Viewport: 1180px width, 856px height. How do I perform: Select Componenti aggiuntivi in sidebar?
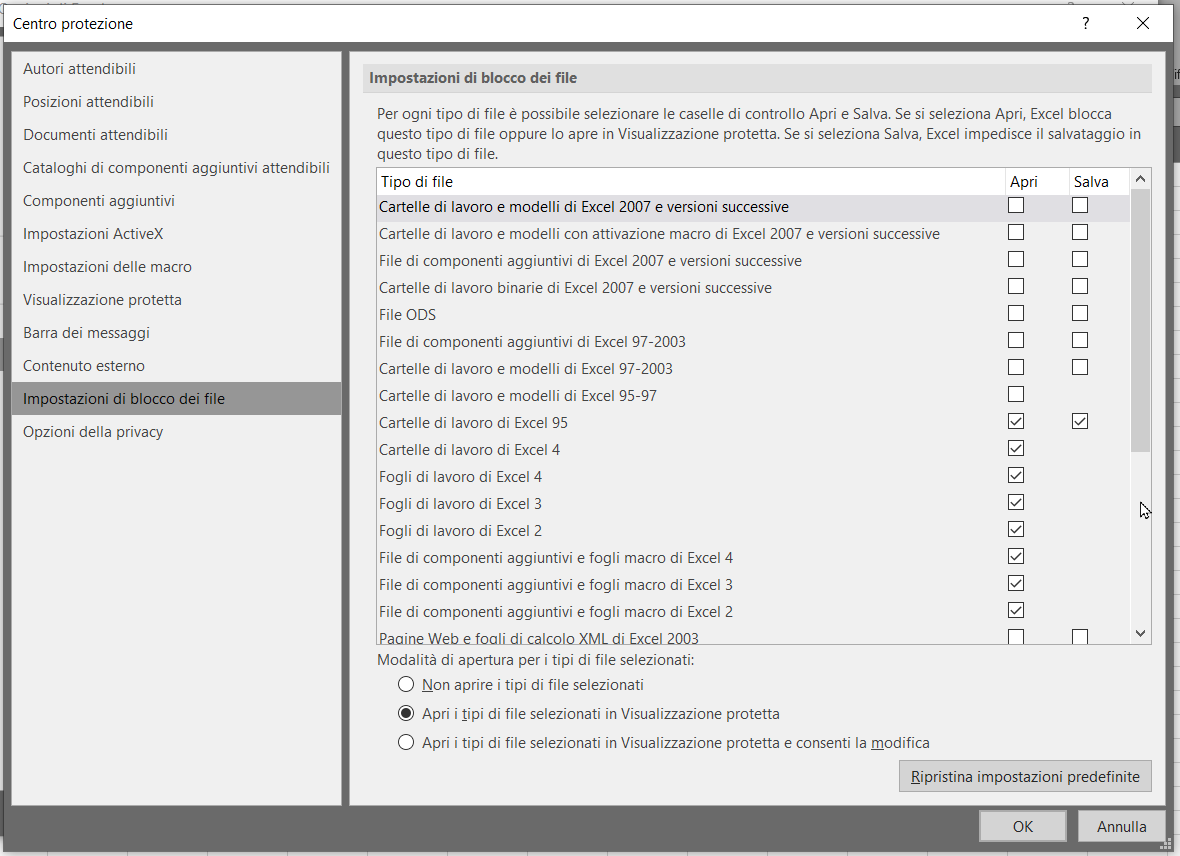[176, 201]
